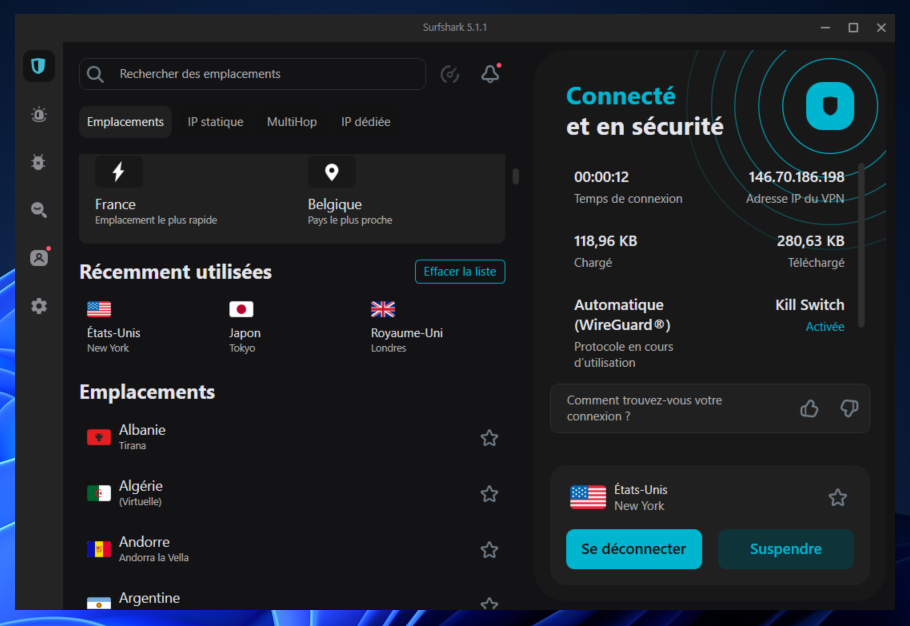Open the Settings gear icon in sidebar

tap(39, 306)
